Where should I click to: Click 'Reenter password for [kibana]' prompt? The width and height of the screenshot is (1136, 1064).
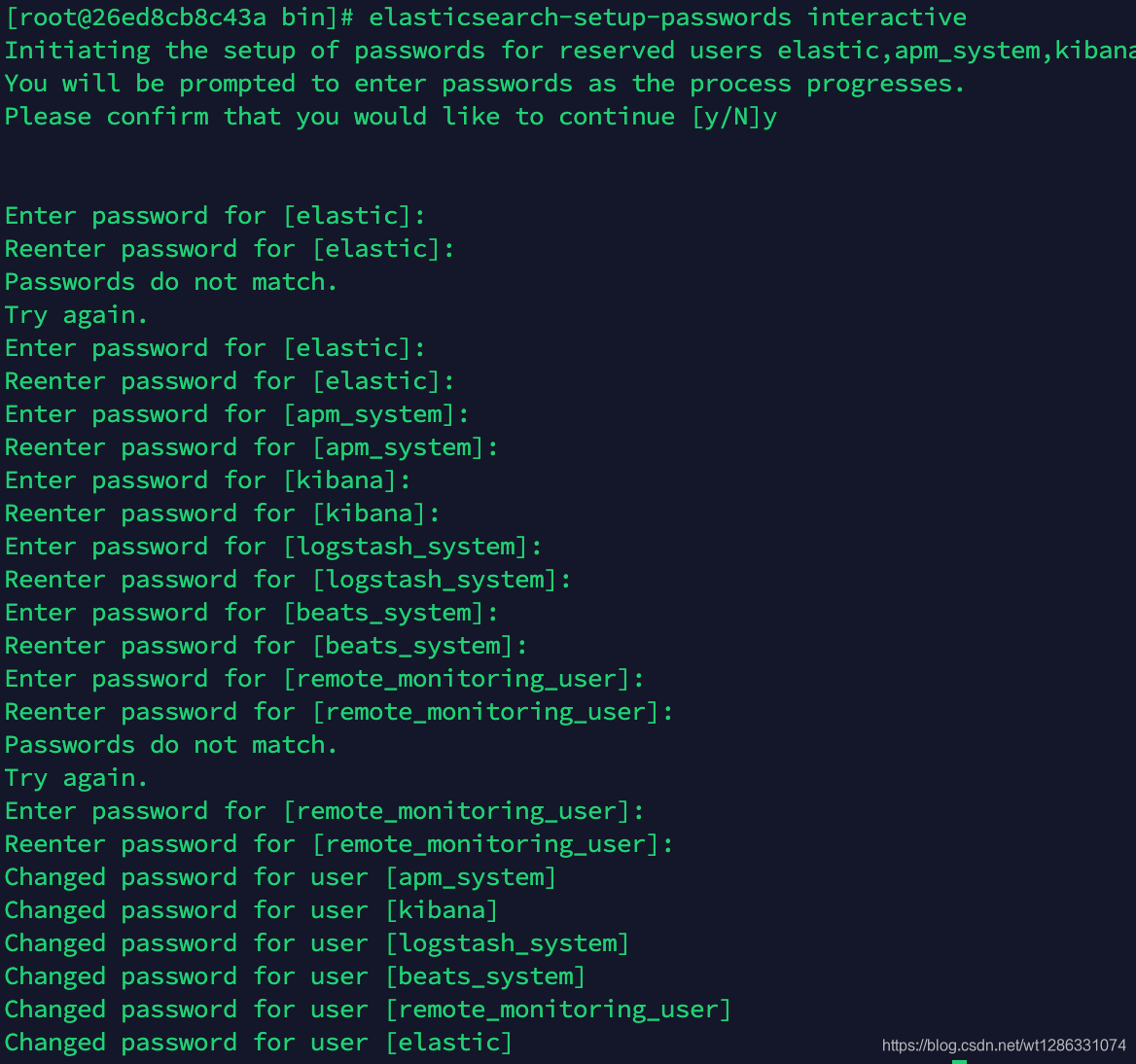click(222, 514)
